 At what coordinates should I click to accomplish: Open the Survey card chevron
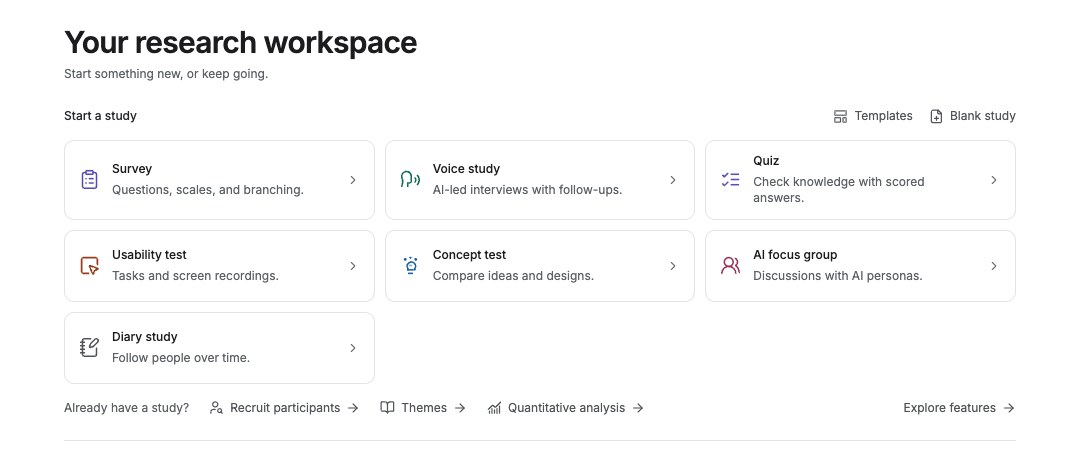click(x=353, y=180)
